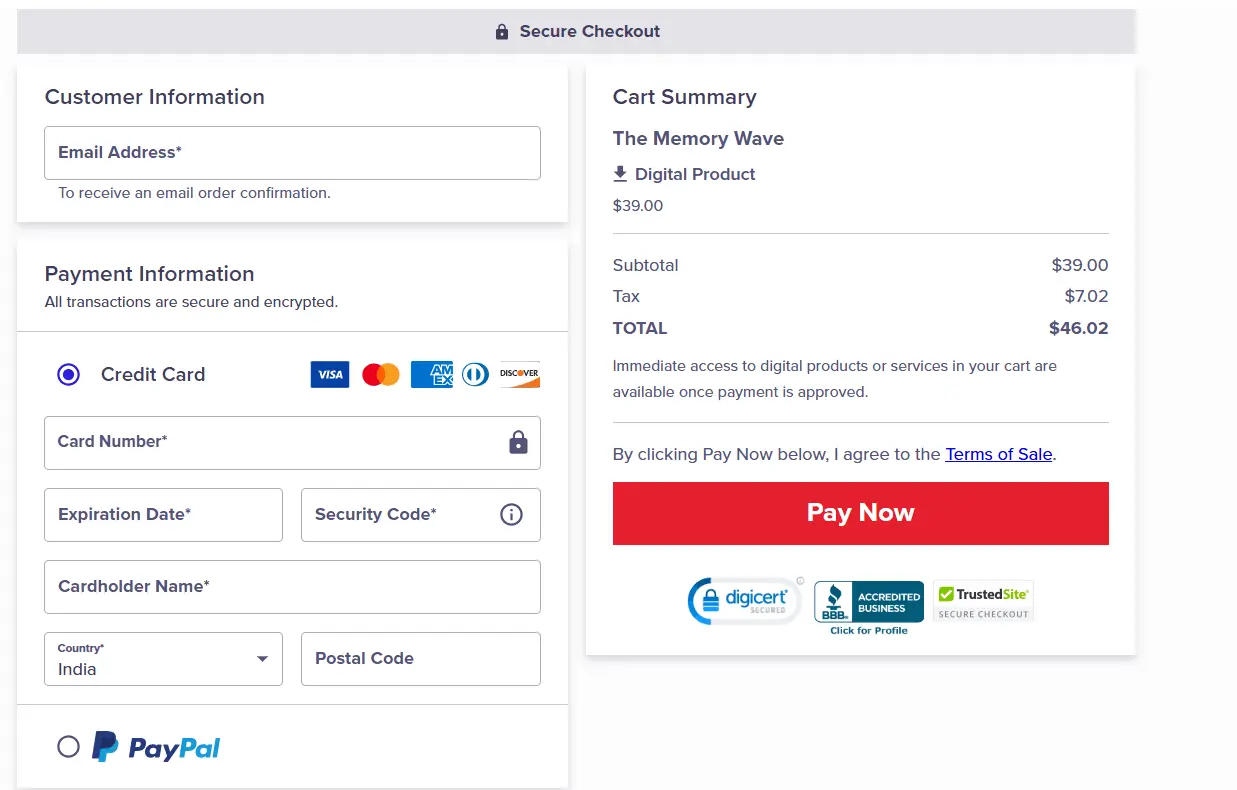Open the DigiCert Secured badge
The height and width of the screenshot is (790, 1237).
point(745,600)
